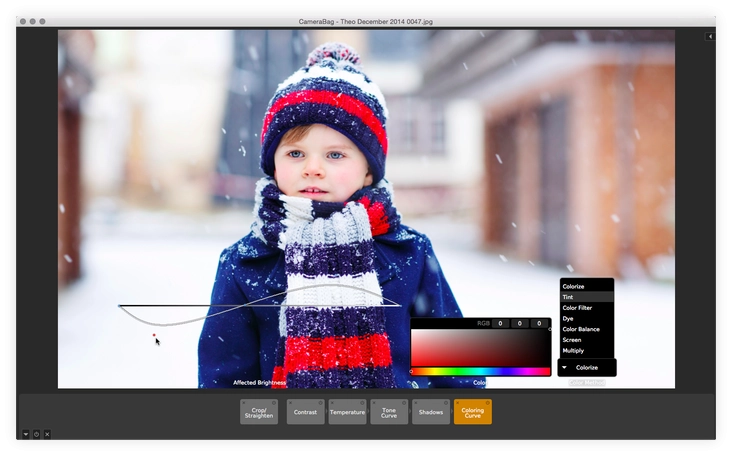732x456 pixels.
Task: Toggle the Coloring Curve tile power icon
Action: [488, 402]
